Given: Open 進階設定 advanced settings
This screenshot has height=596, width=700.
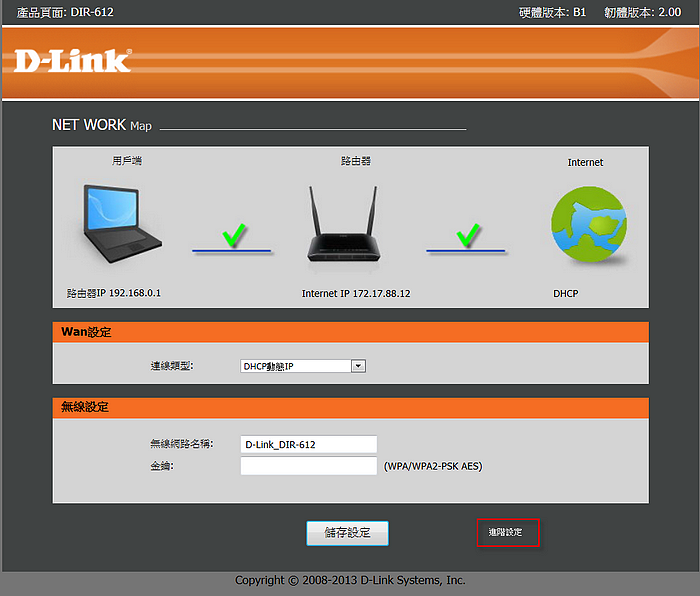Looking at the screenshot, I should (507, 533).
